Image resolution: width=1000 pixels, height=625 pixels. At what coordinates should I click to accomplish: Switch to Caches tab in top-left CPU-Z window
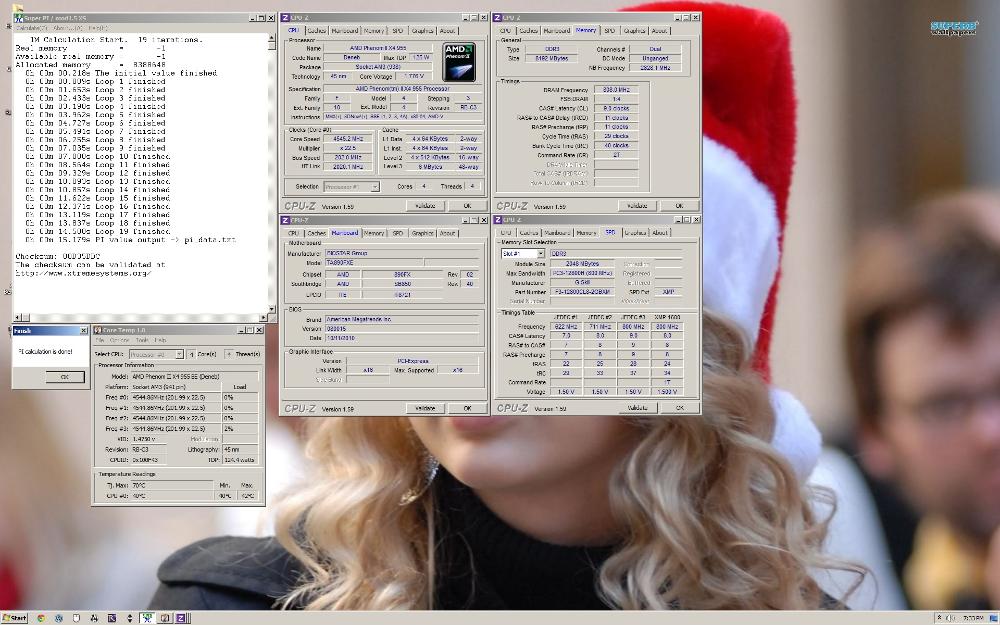(316, 31)
